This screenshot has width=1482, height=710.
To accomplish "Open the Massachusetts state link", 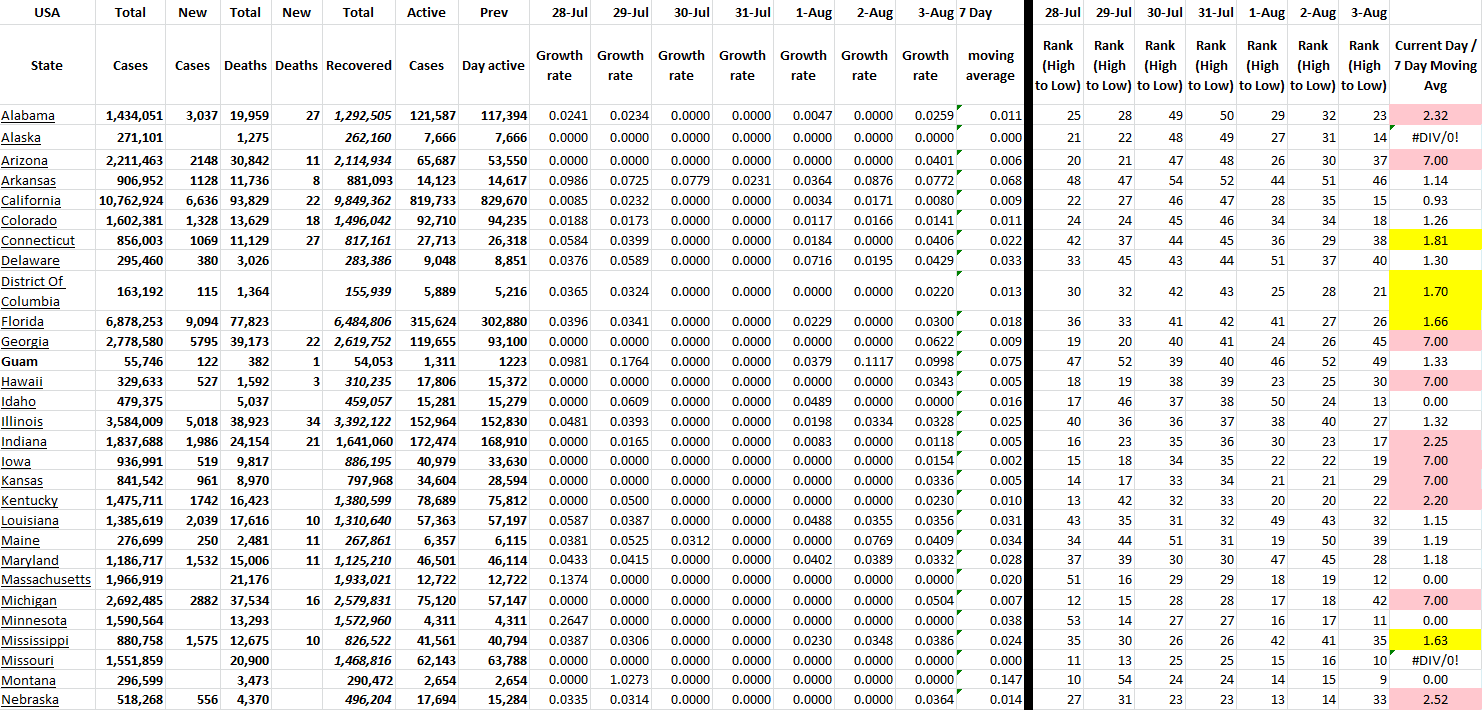I will point(46,580).
